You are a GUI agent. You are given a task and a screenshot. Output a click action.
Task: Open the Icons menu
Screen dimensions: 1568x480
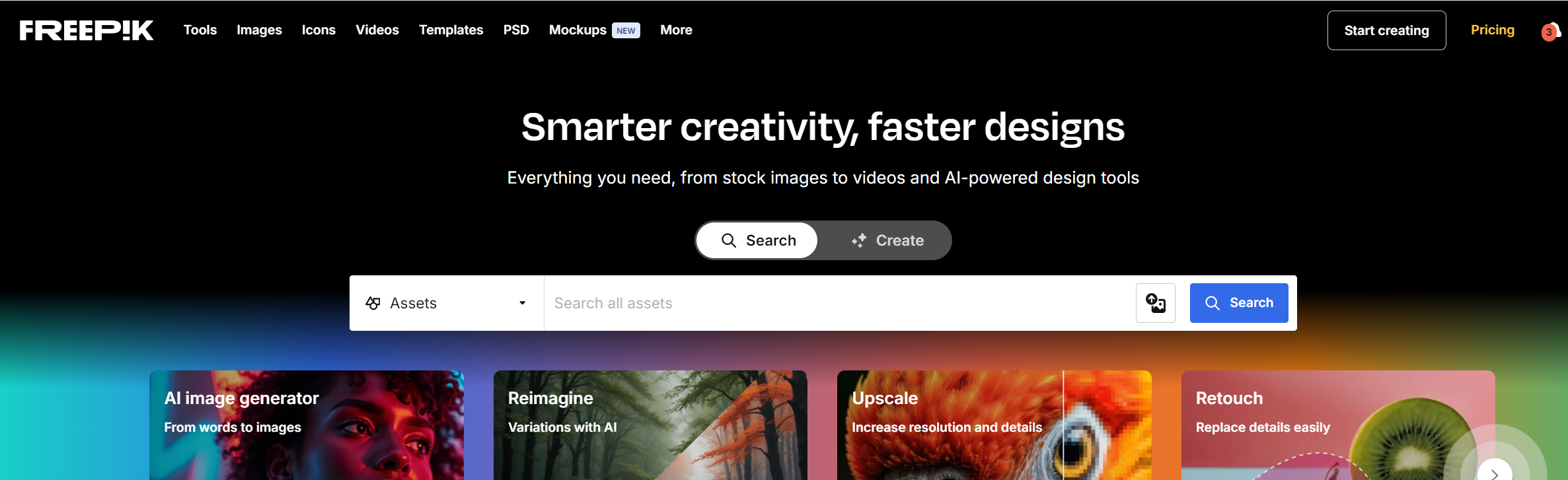tap(318, 30)
